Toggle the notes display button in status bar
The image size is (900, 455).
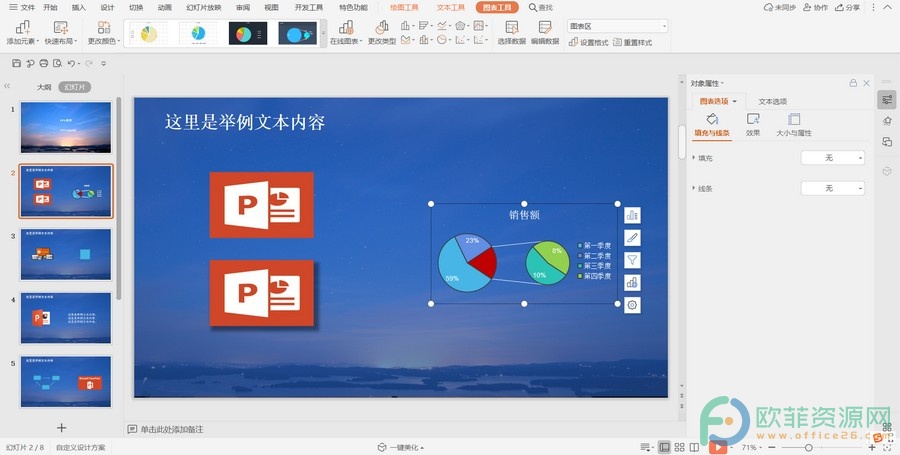646,447
